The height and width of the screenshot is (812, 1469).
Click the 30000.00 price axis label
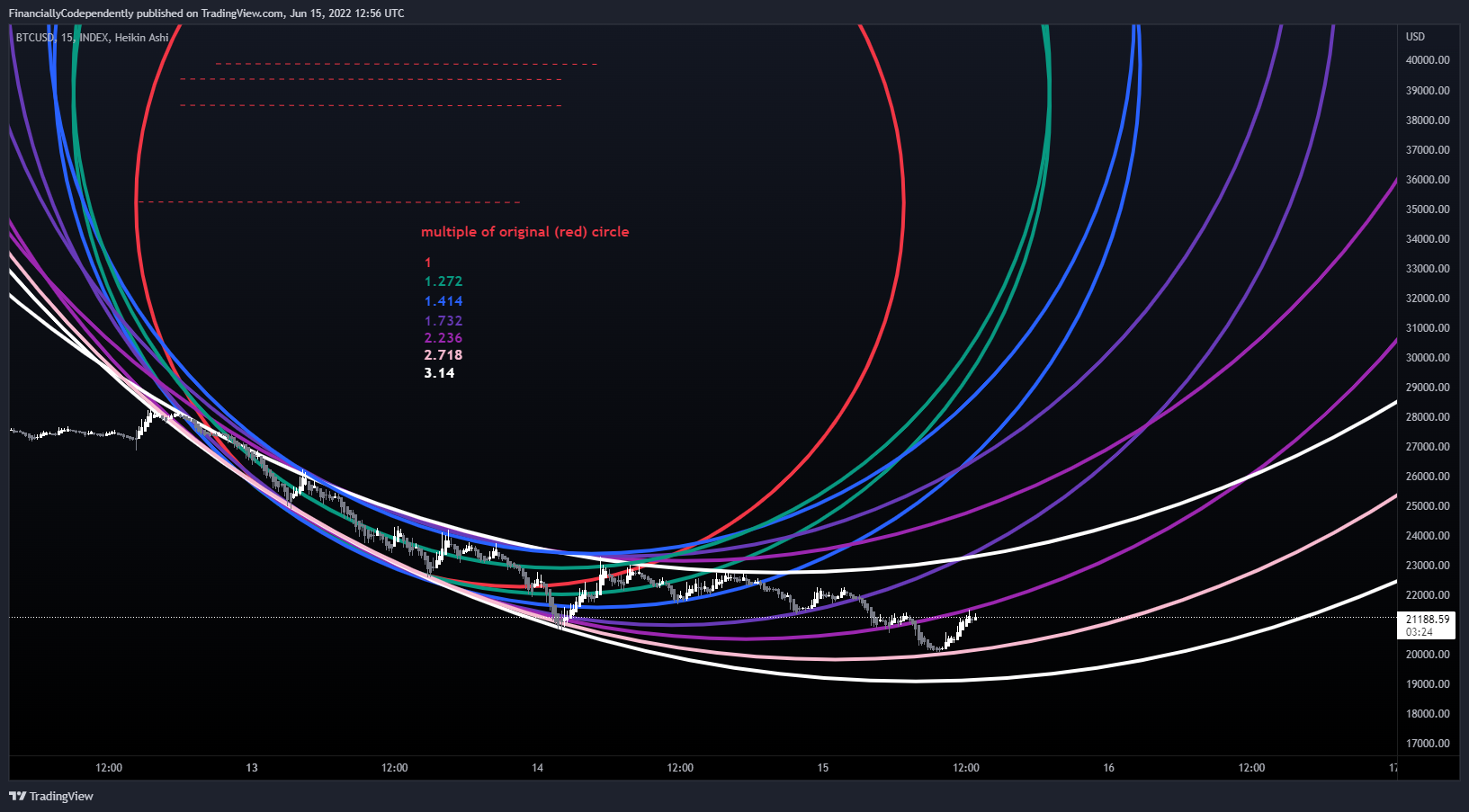[x=1428, y=357]
